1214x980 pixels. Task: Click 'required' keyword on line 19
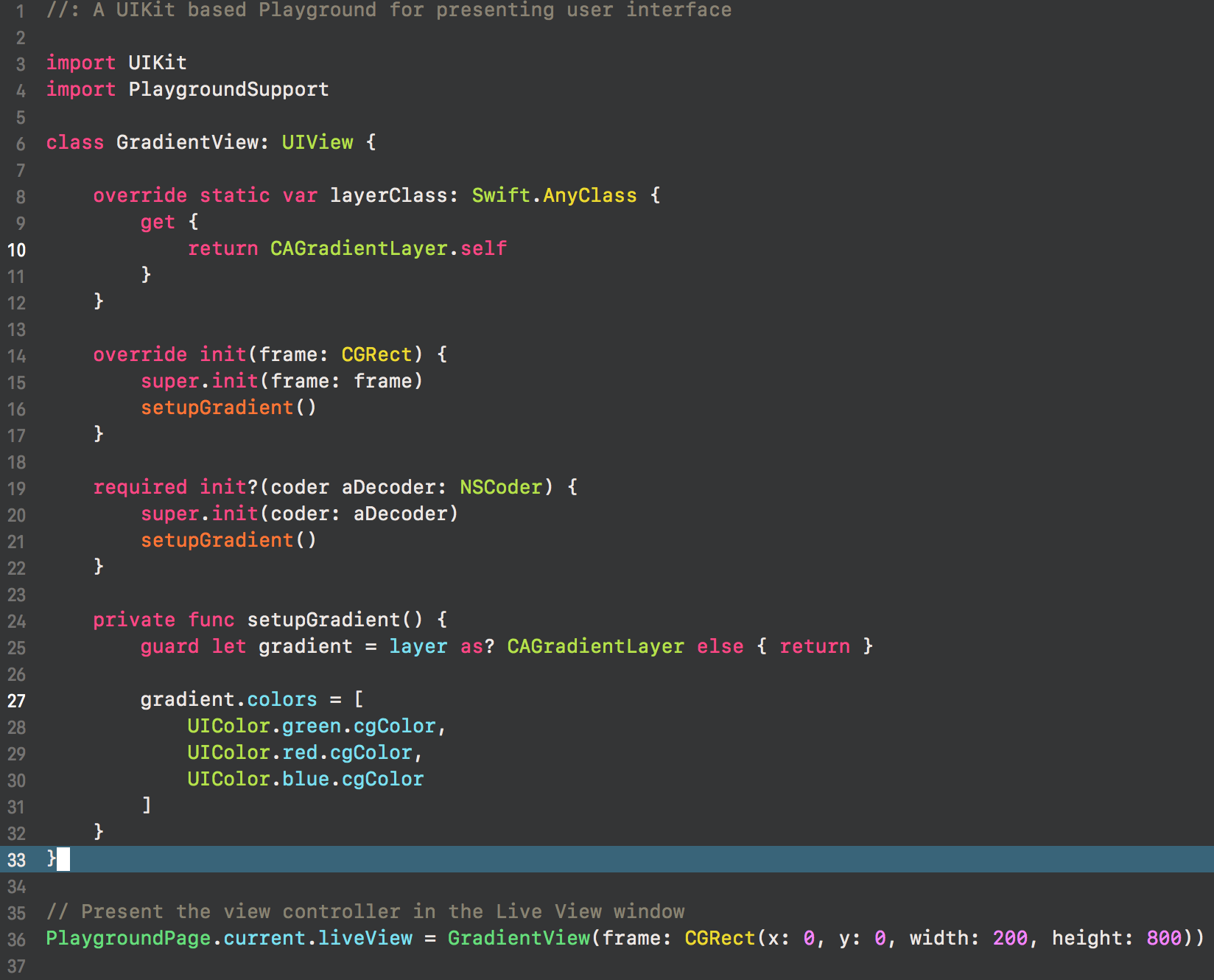[140, 487]
